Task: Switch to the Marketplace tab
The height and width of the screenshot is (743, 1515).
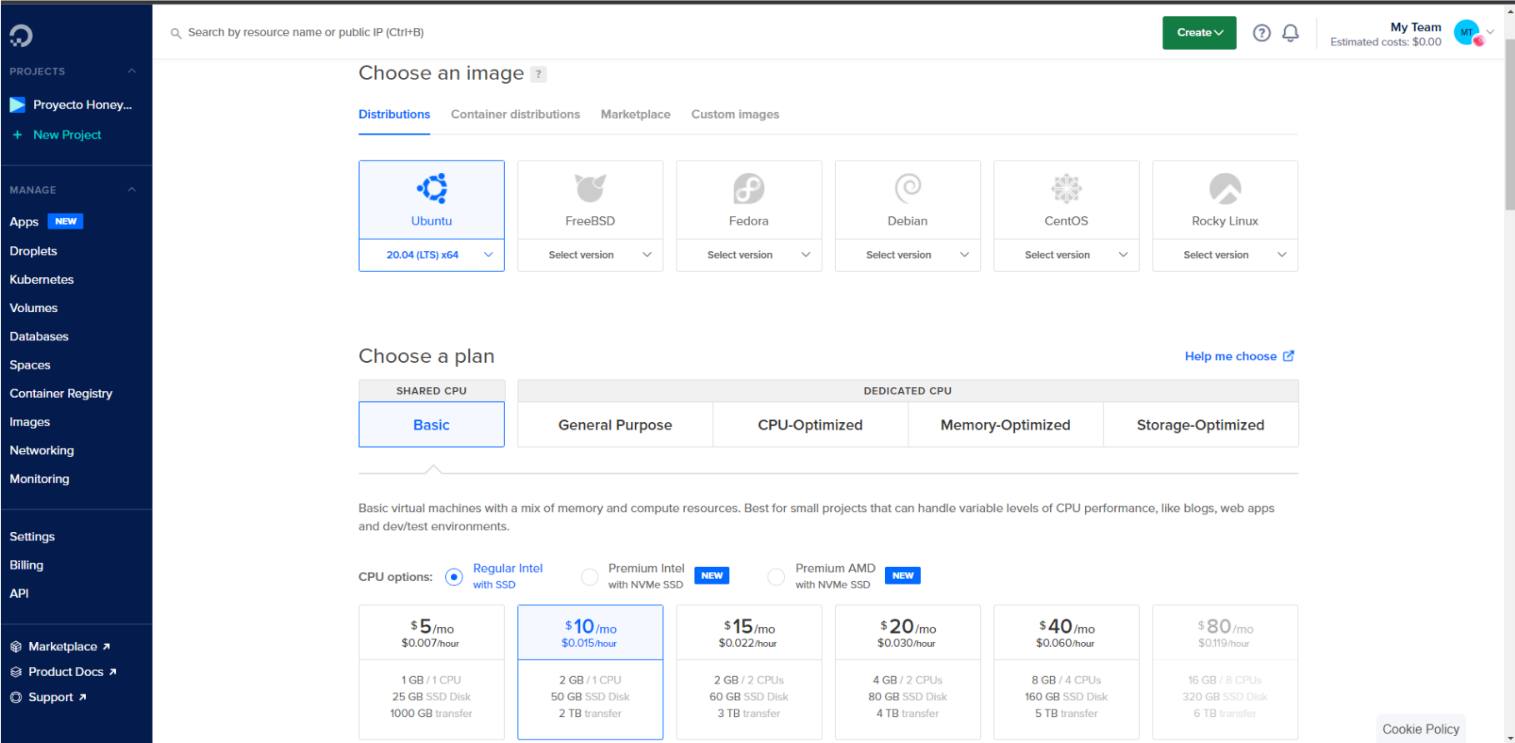Action: tap(635, 115)
